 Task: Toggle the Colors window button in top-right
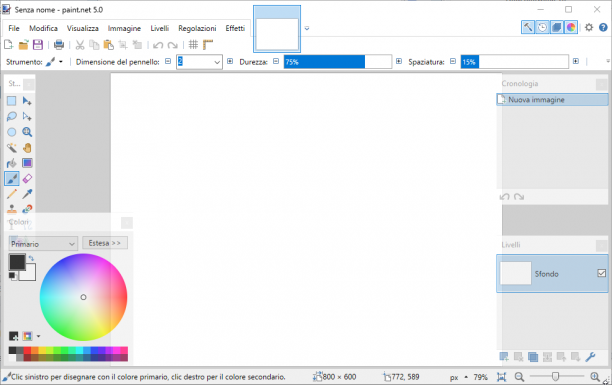(571, 27)
